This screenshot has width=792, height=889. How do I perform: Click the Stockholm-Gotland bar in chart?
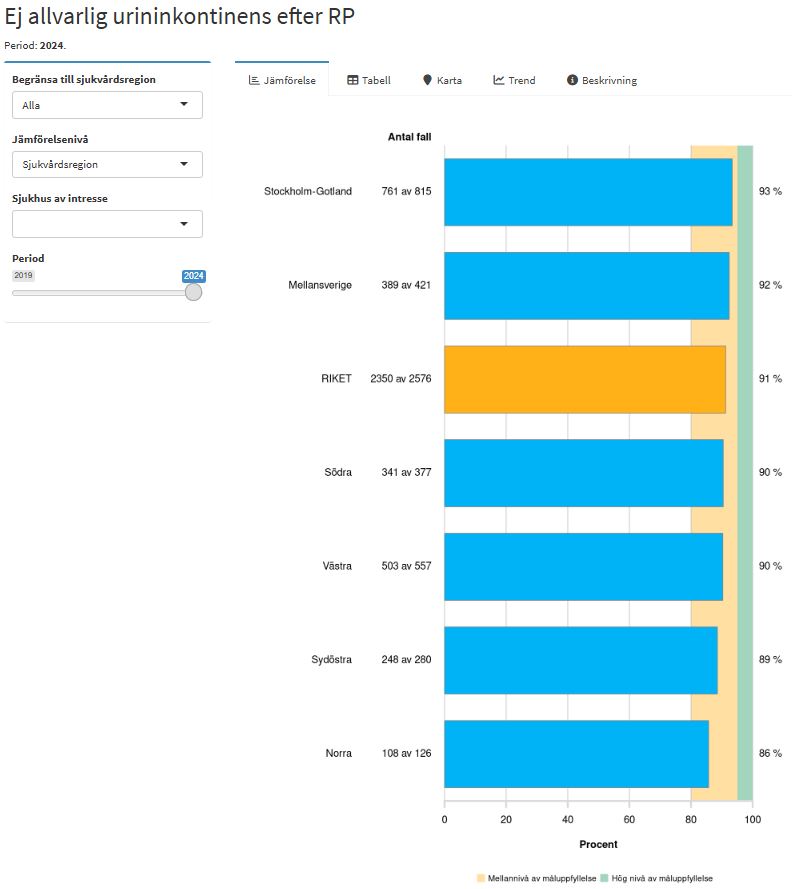click(587, 191)
